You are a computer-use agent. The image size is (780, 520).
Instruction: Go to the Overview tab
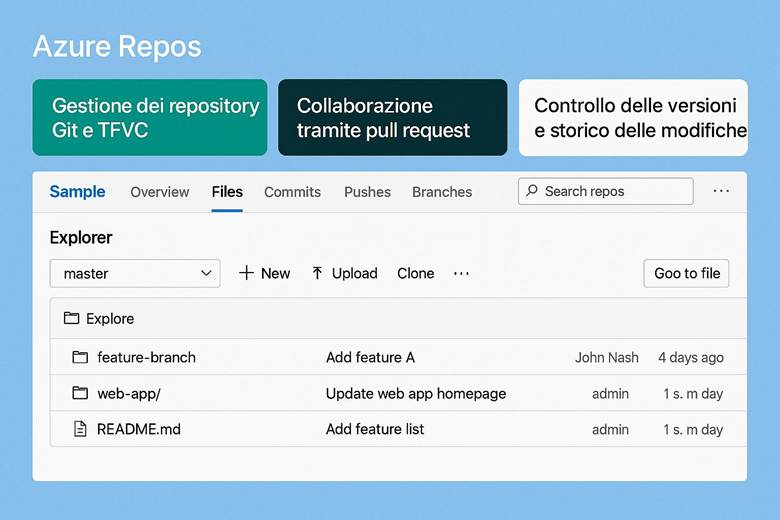tap(159, 191)
